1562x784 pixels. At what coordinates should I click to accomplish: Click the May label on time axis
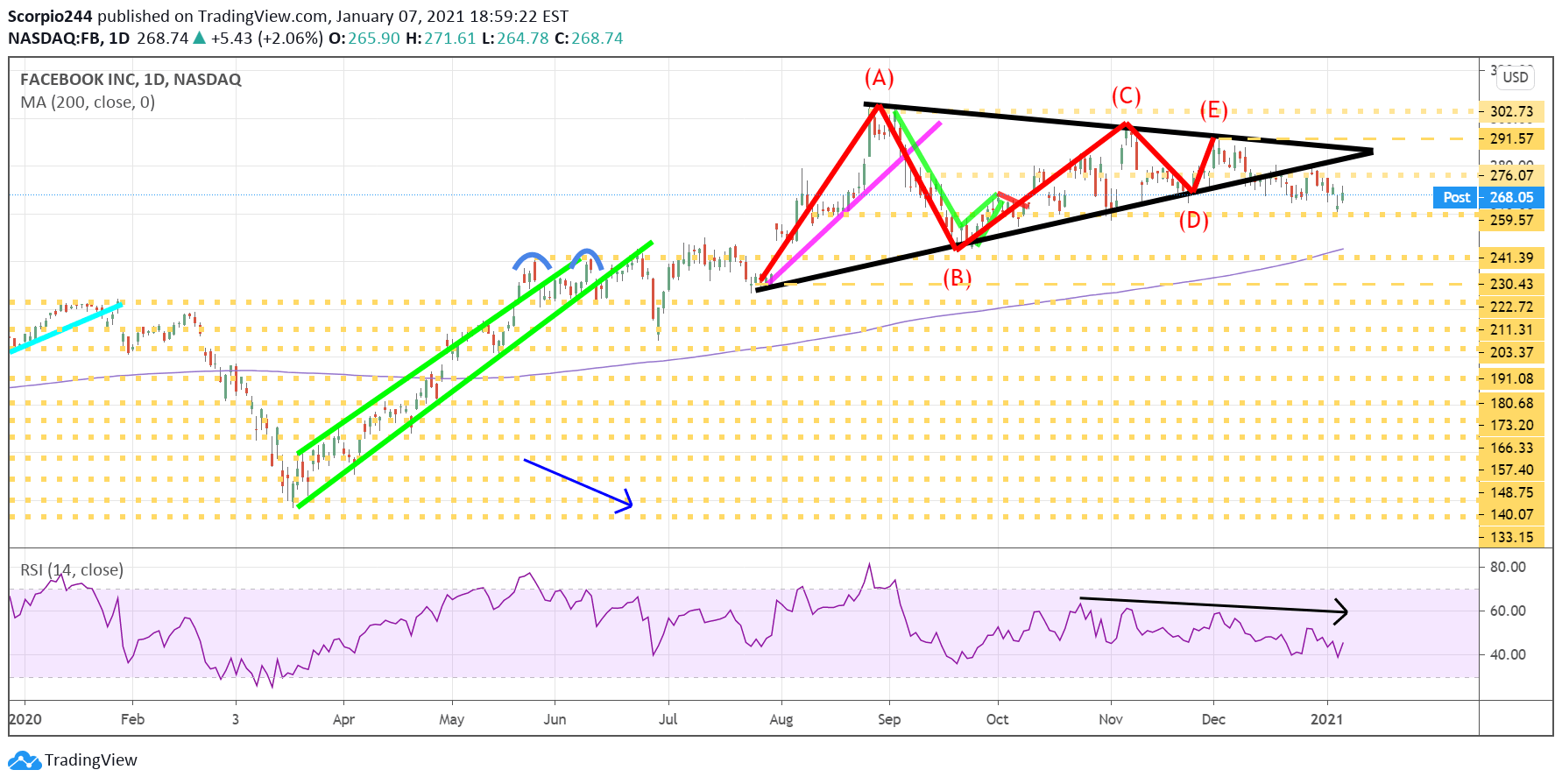tap(451, 719)
